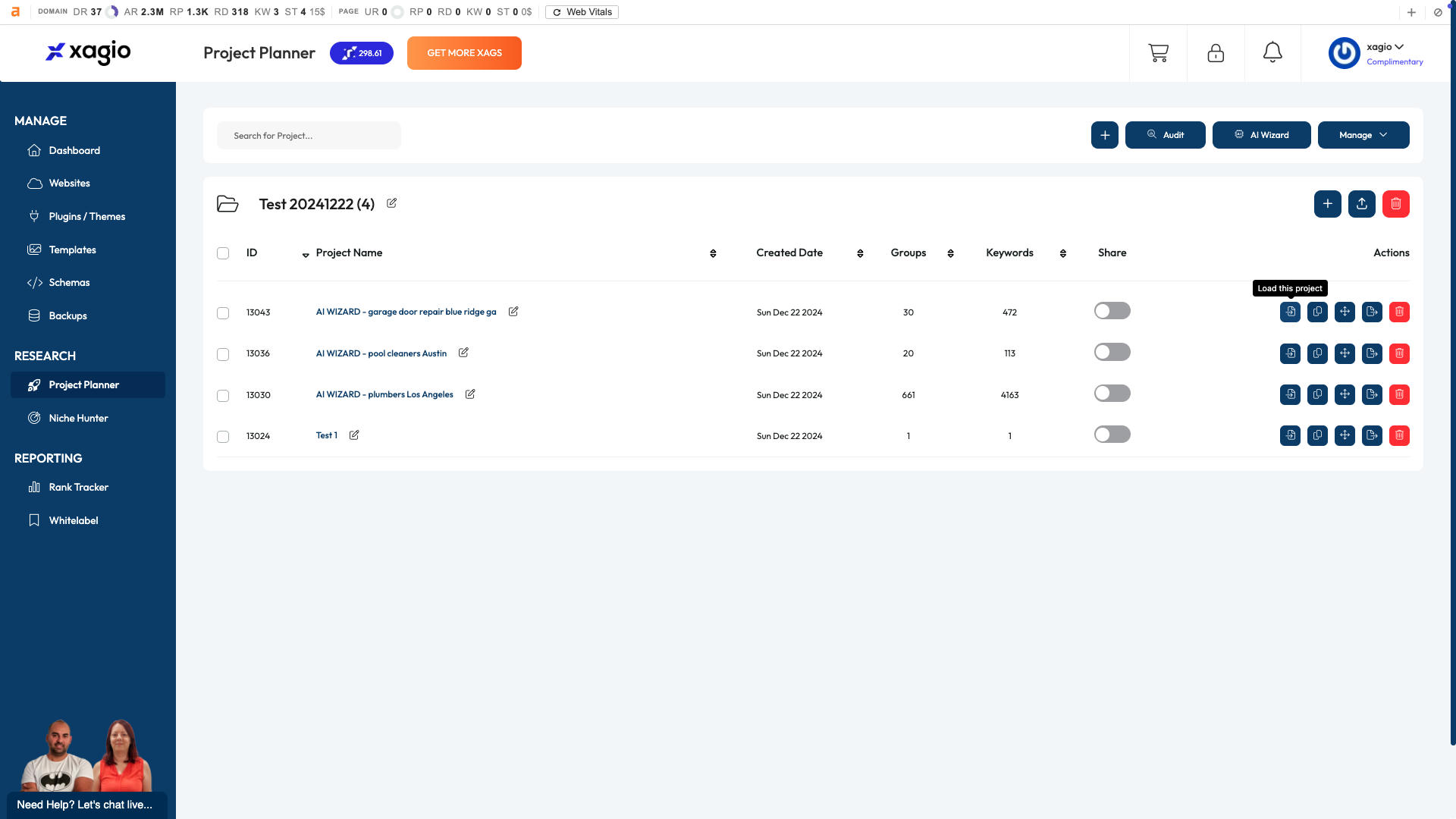1456x819 pixels.
Task: Edit name of garage door repair project
Action: pyautogui.click(x=513, y=311)
